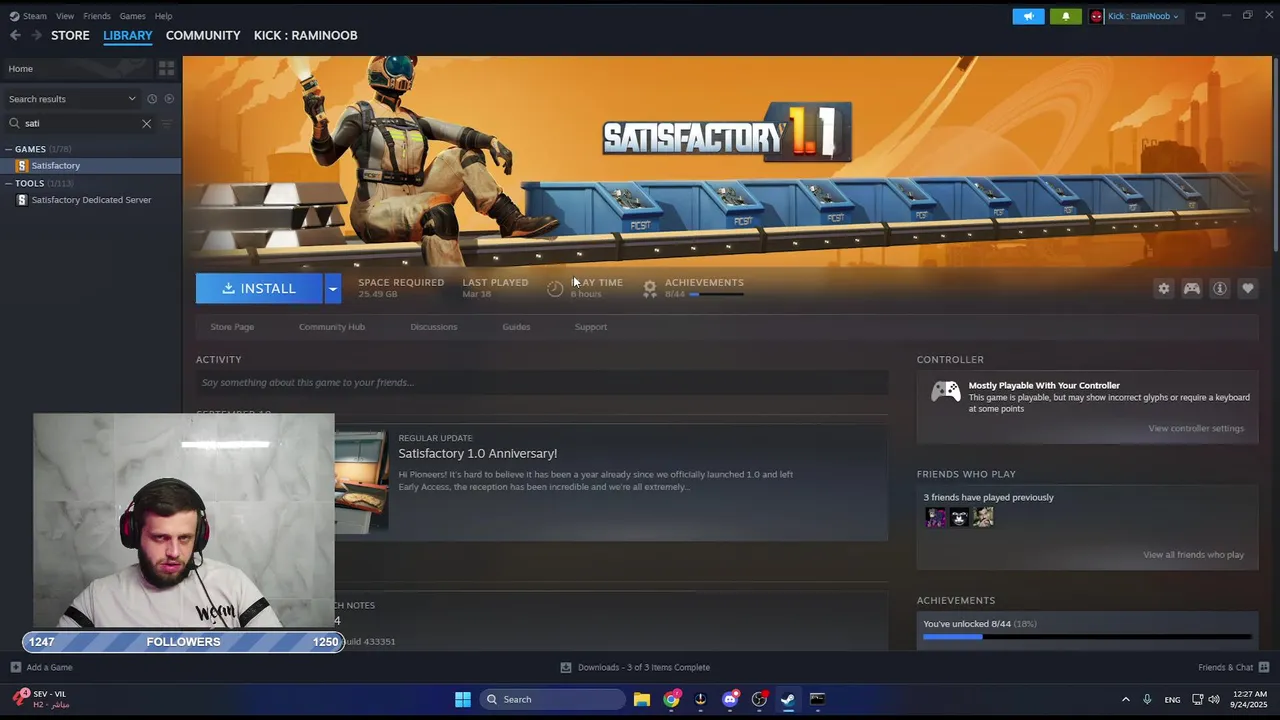
Task: Click the achievements cog icon
Action: point(650,288)
